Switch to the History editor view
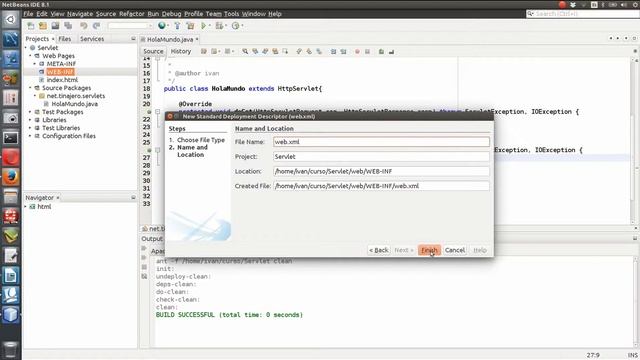 181,51
